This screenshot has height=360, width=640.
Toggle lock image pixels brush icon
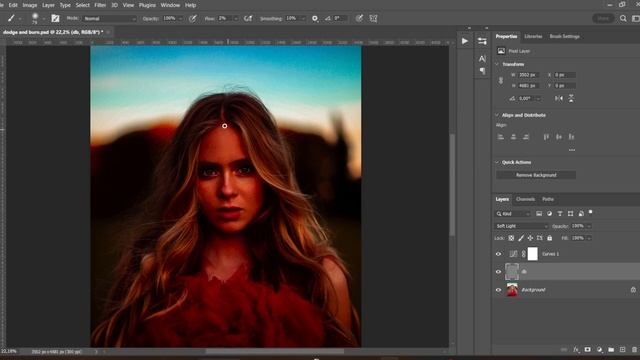click(521, 238)
